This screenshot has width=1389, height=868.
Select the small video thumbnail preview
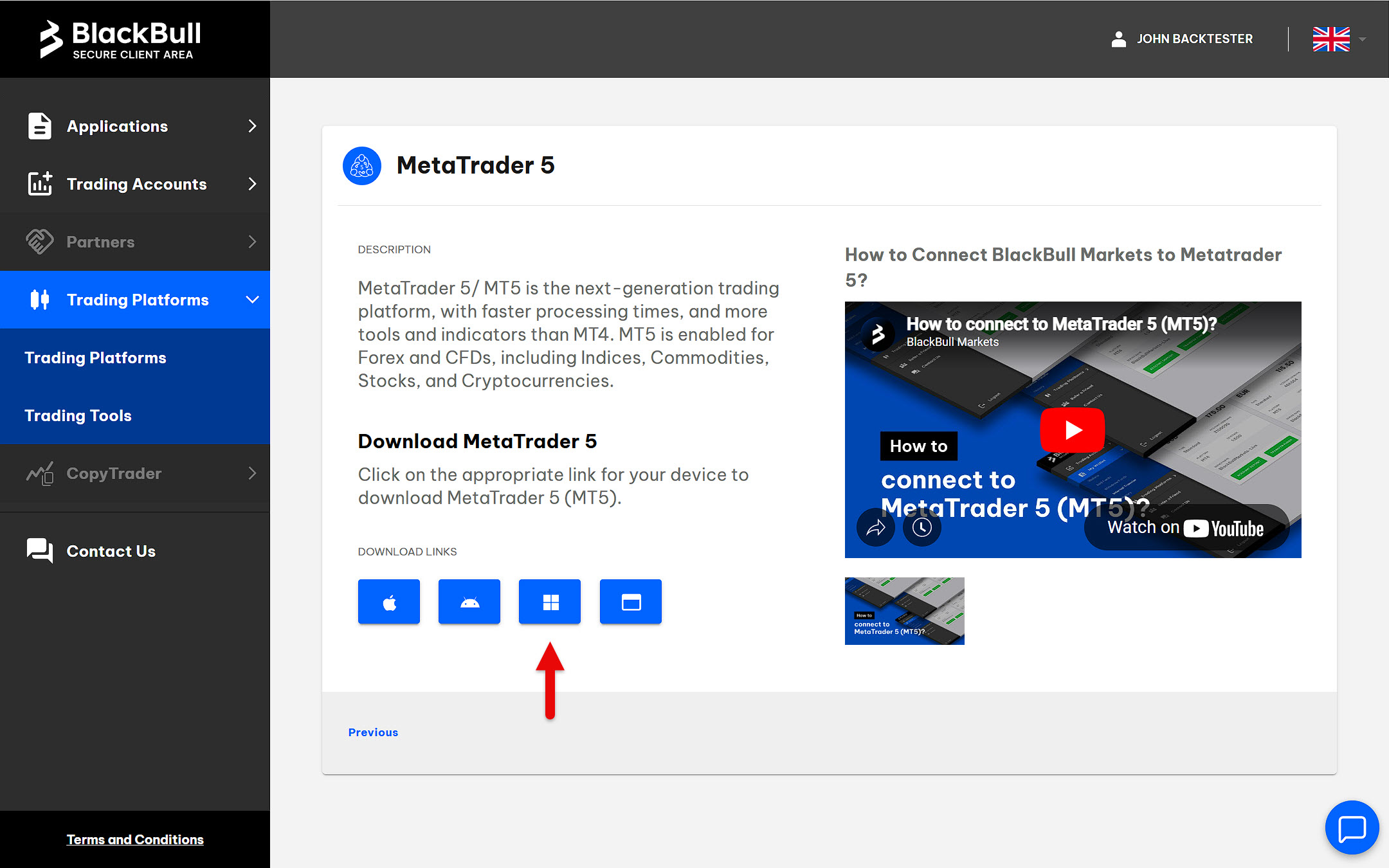point(904,611)
